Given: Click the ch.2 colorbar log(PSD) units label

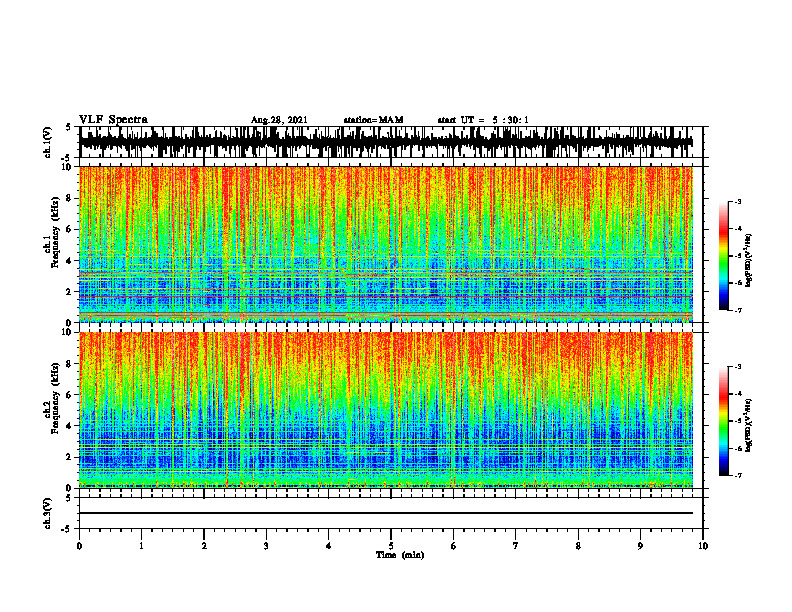Looking at the screenshot, I should pyautogui.click(x=749, y=426).
